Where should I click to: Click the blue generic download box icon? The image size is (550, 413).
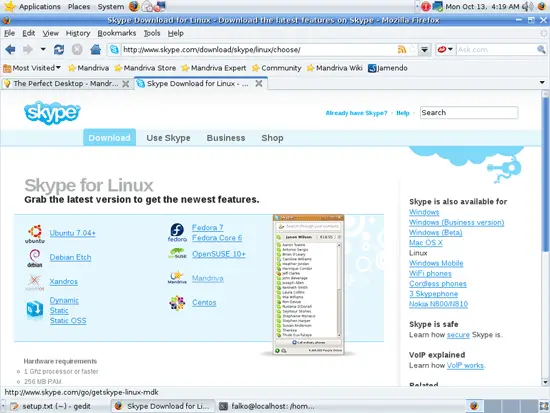click(x=35, y=310)
